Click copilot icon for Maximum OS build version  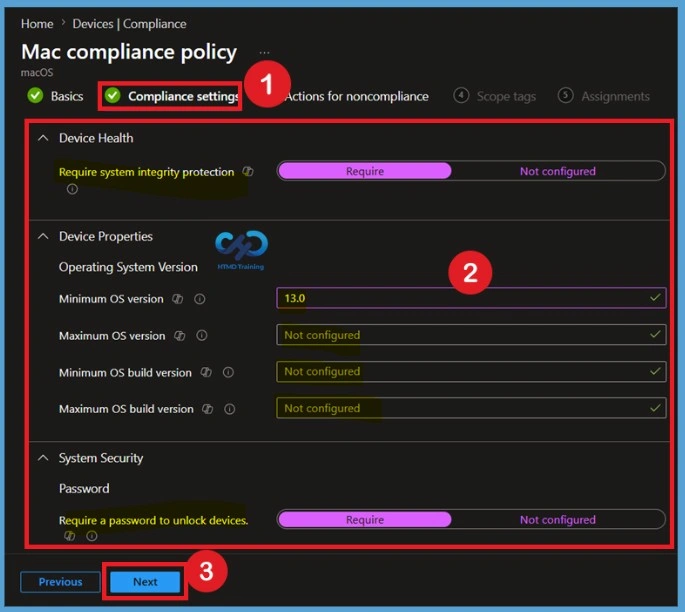[208, 409]
